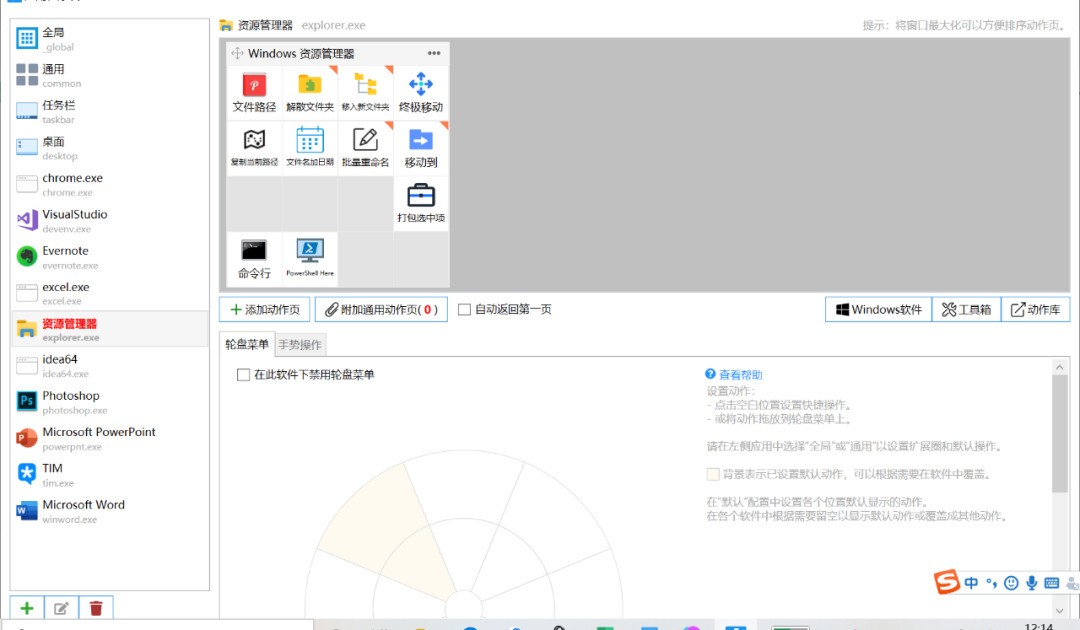Open the Windows软件 button
1080x630 pixels.
[878, 309]
